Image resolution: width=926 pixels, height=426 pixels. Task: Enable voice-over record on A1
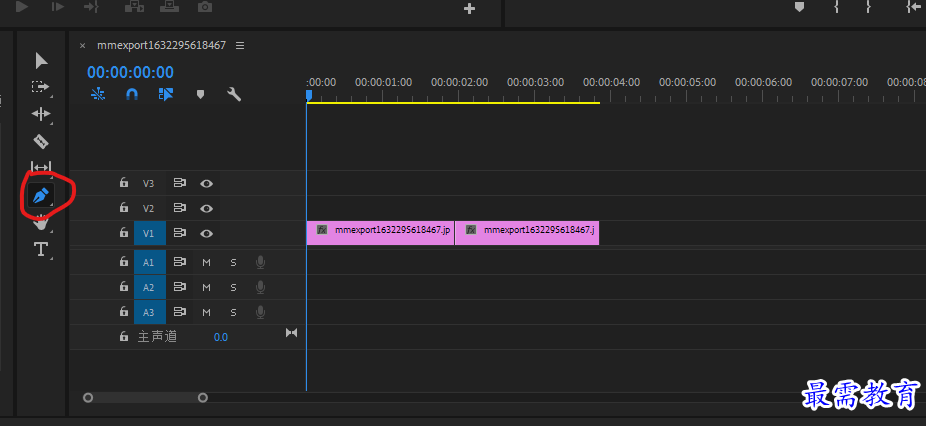260,262
